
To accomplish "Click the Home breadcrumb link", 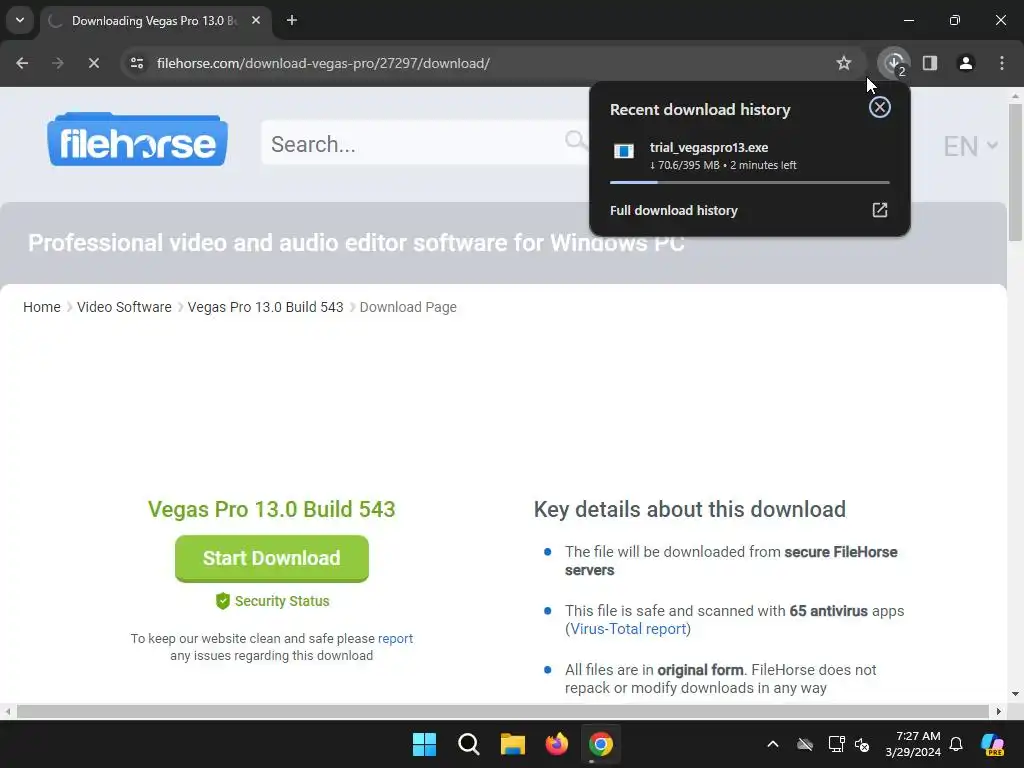I will [42, 307].
